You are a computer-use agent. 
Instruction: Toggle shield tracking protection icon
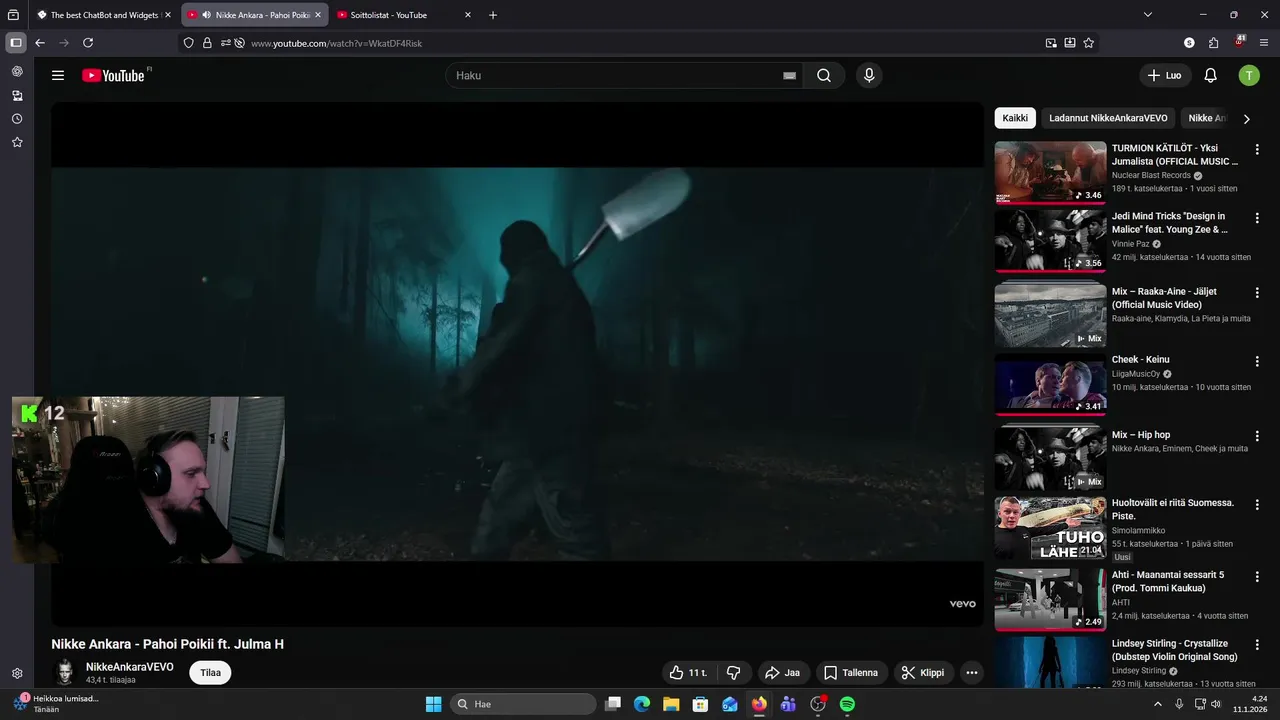click(188, 43)
